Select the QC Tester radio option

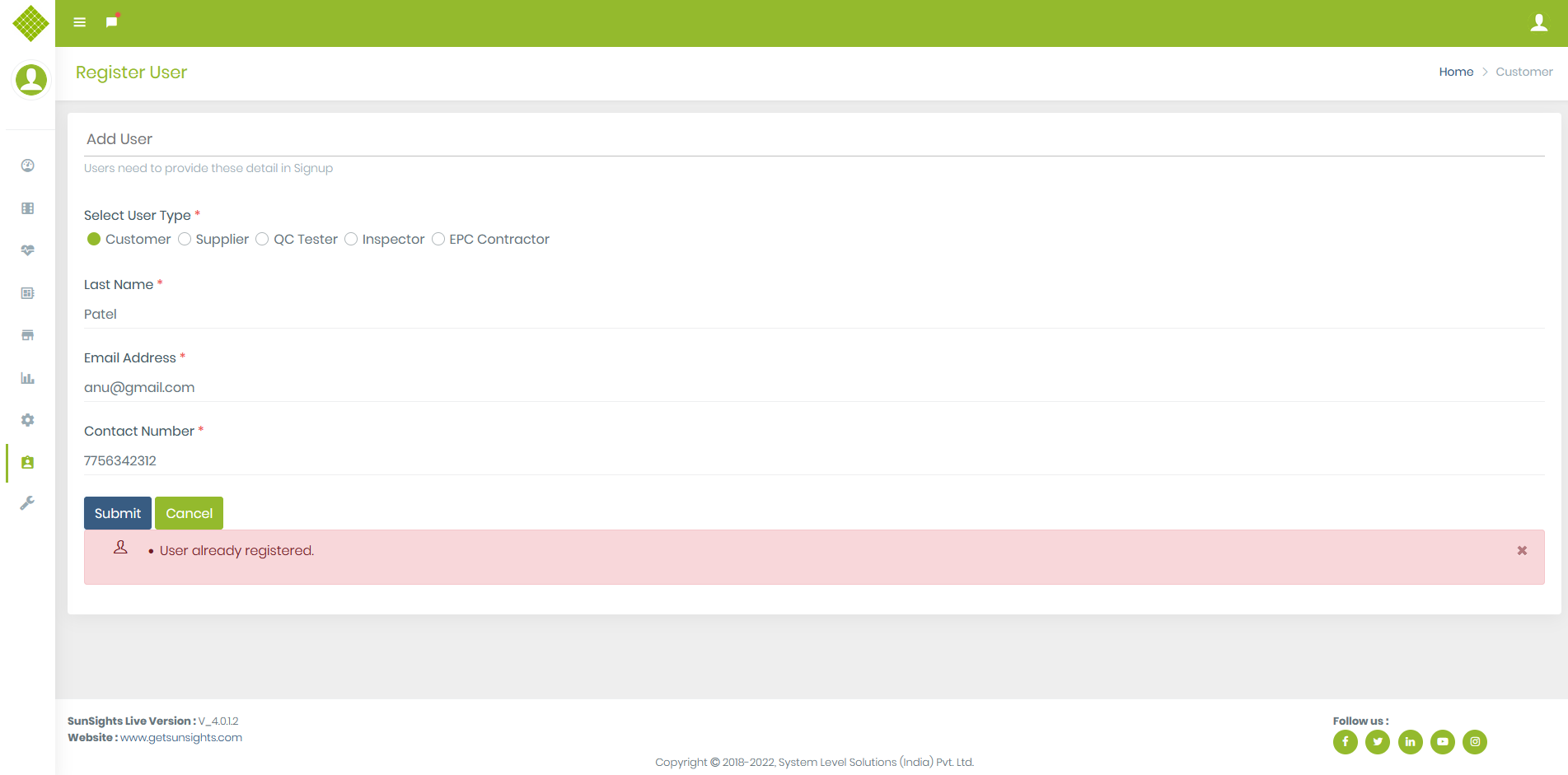[x=262, y=239]
